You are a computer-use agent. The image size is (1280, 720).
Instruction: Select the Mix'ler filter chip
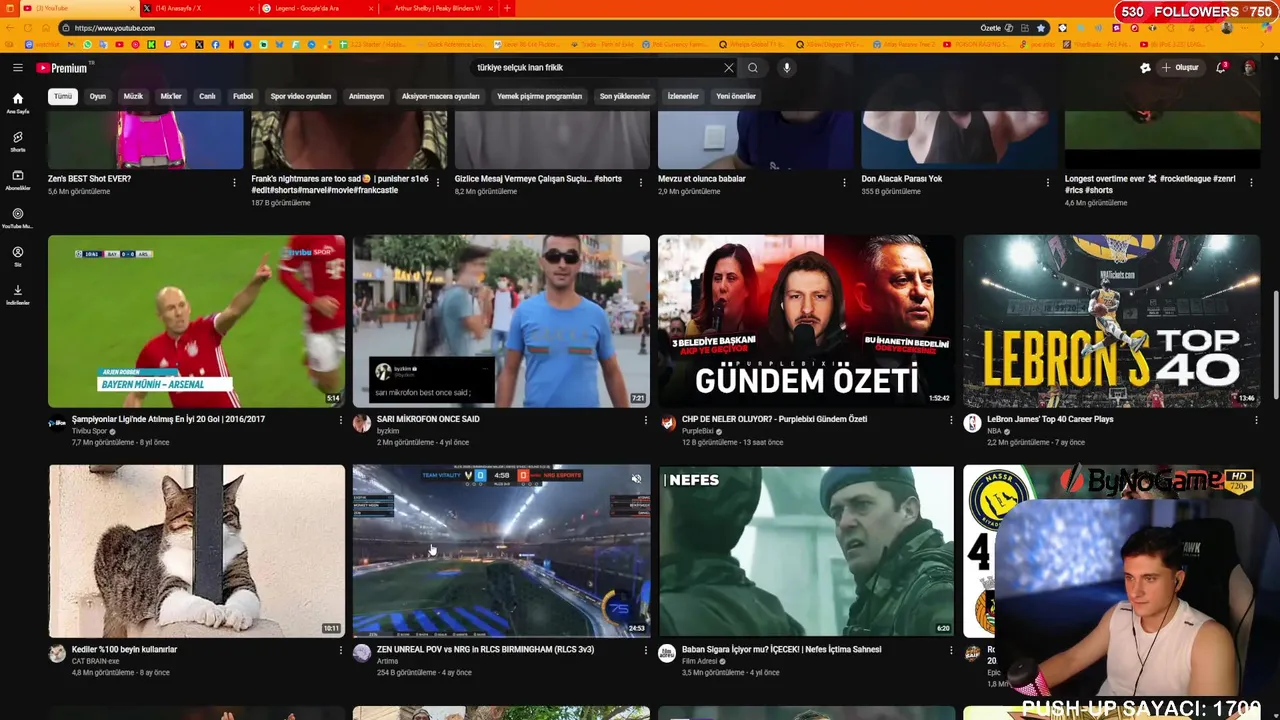pos(171,96)
